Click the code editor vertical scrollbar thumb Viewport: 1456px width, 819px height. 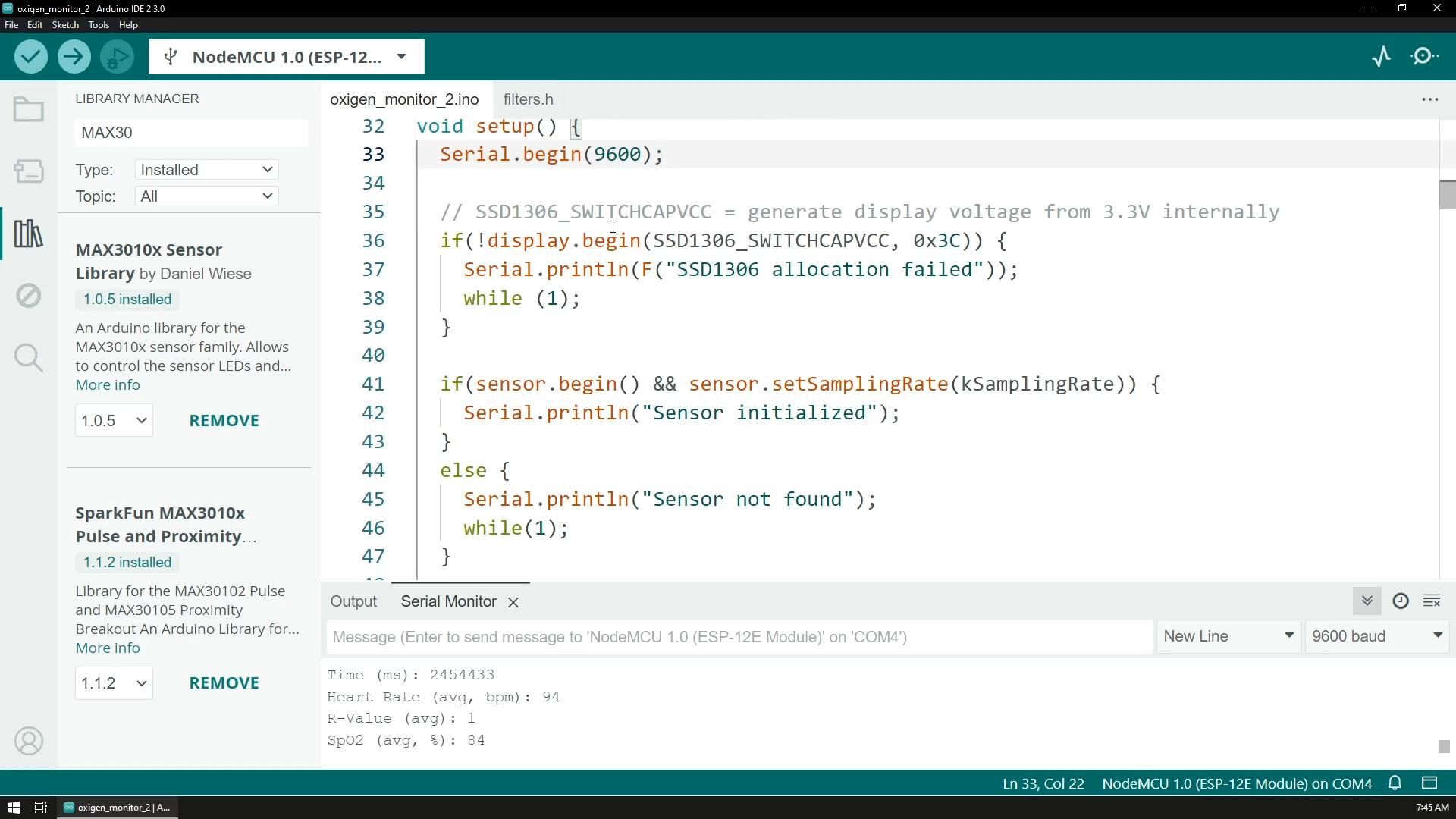tap(1446, 195)
